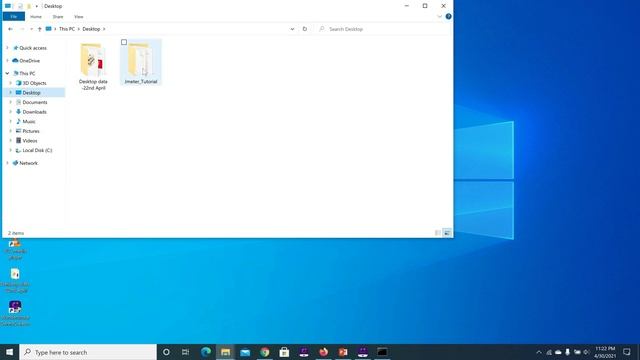Open Microsoft Store from taskbar
Viewport: 640px width, 360px height.
[284, 352]
